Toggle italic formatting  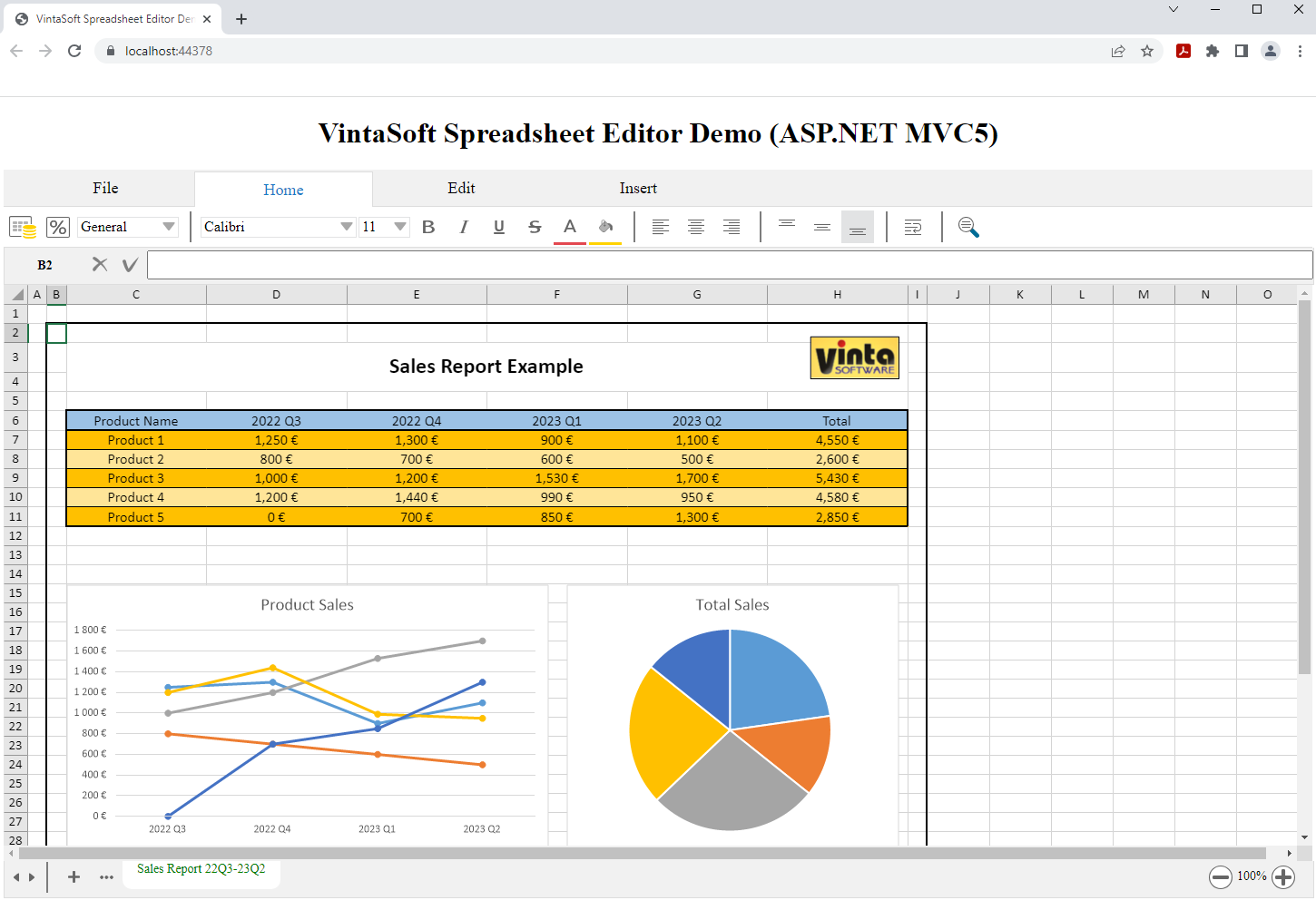pyautogui.click(x=464, y=227)
